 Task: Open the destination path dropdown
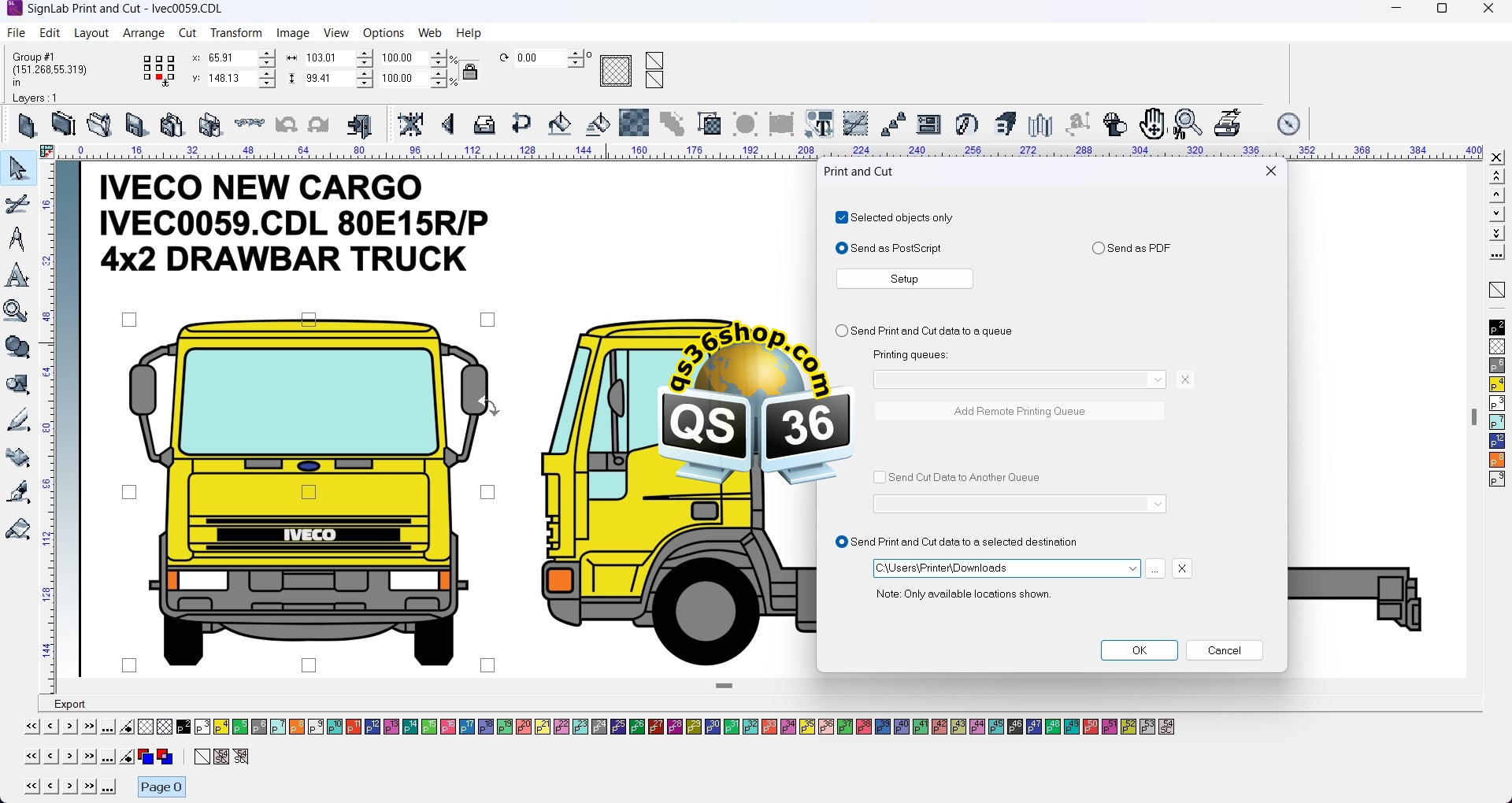tap(1132, 569)
